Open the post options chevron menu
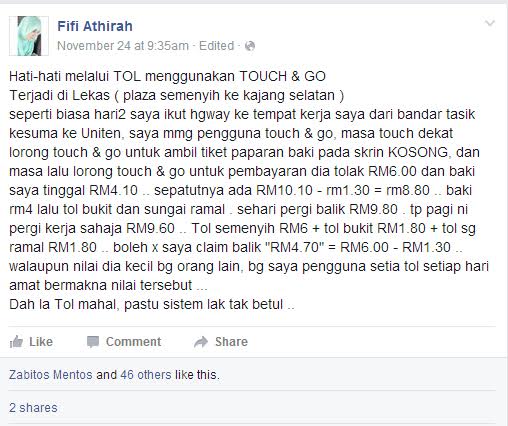This screenshot has height=426, width=508. (x=490, y=23)
